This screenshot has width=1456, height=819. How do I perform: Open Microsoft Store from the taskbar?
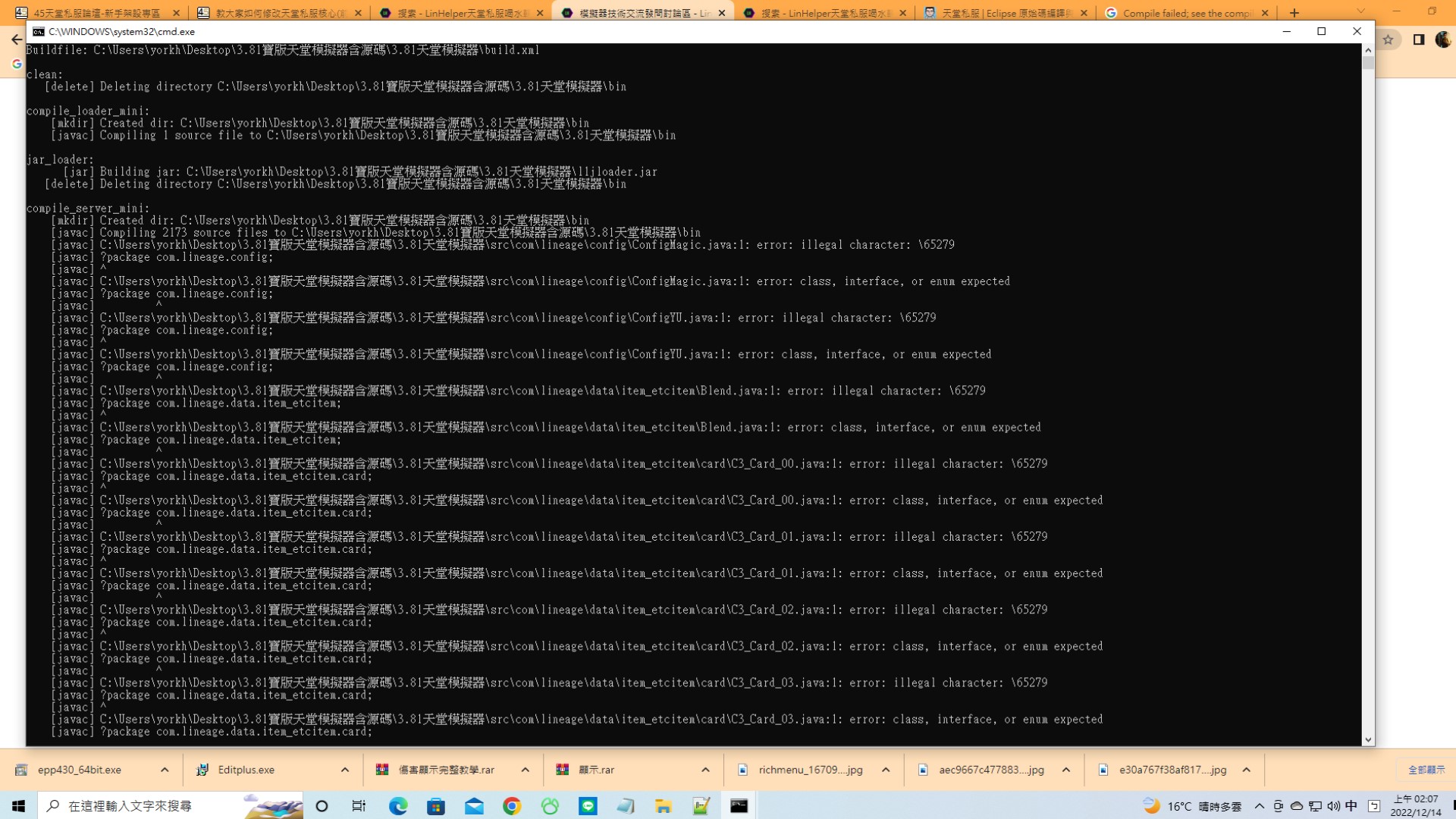436,806
